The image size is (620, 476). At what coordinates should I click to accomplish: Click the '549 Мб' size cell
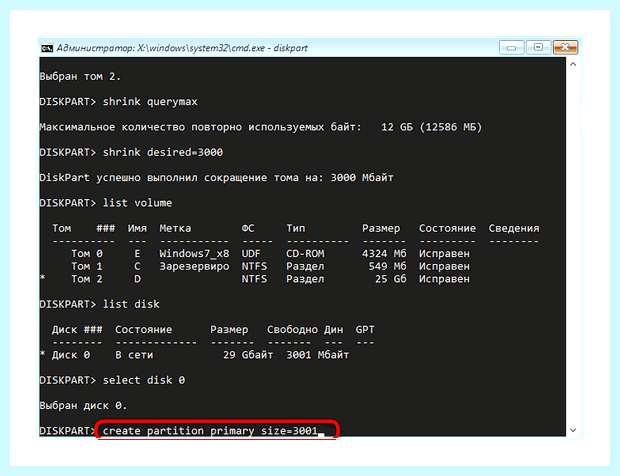387,266
